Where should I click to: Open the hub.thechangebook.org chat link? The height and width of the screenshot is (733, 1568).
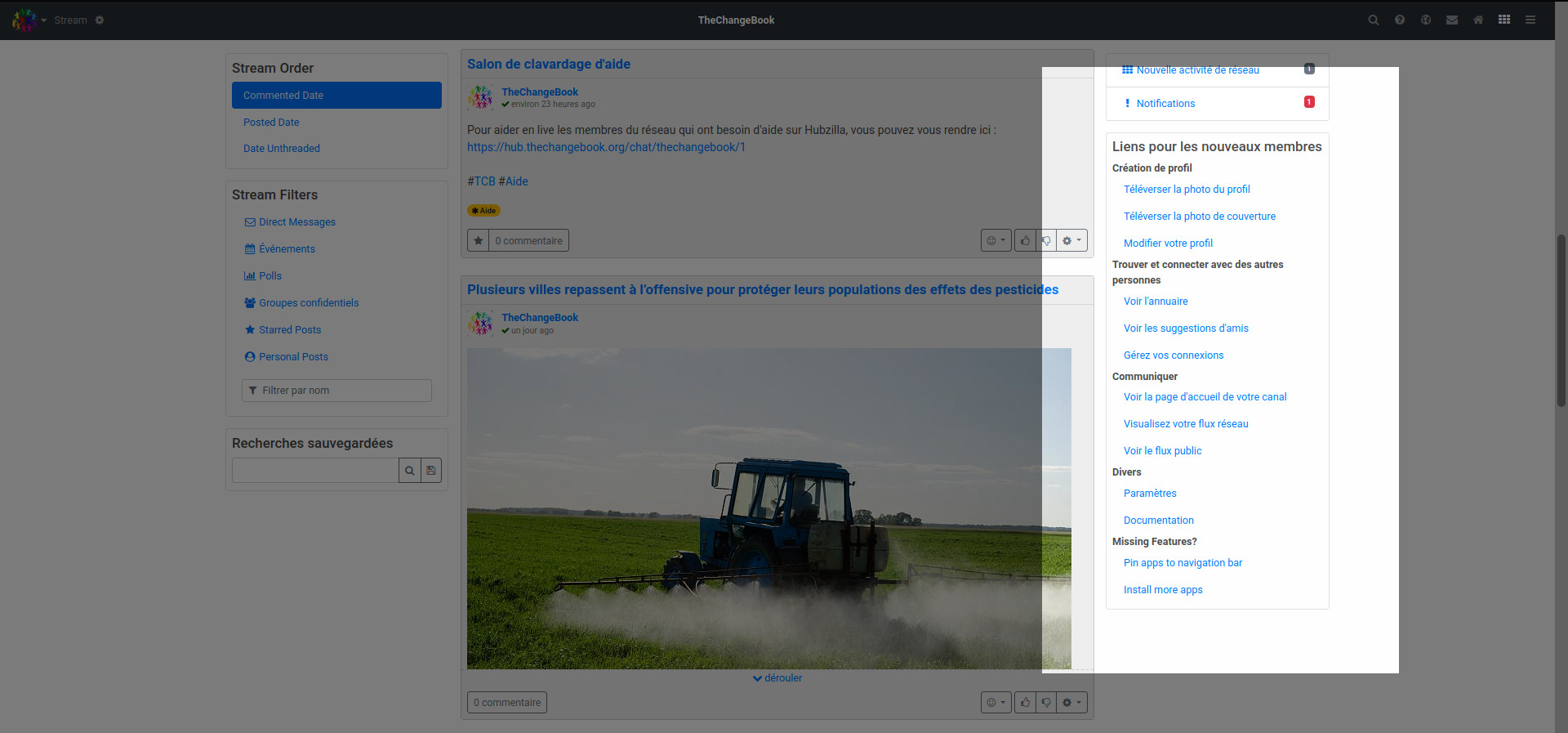606,147
